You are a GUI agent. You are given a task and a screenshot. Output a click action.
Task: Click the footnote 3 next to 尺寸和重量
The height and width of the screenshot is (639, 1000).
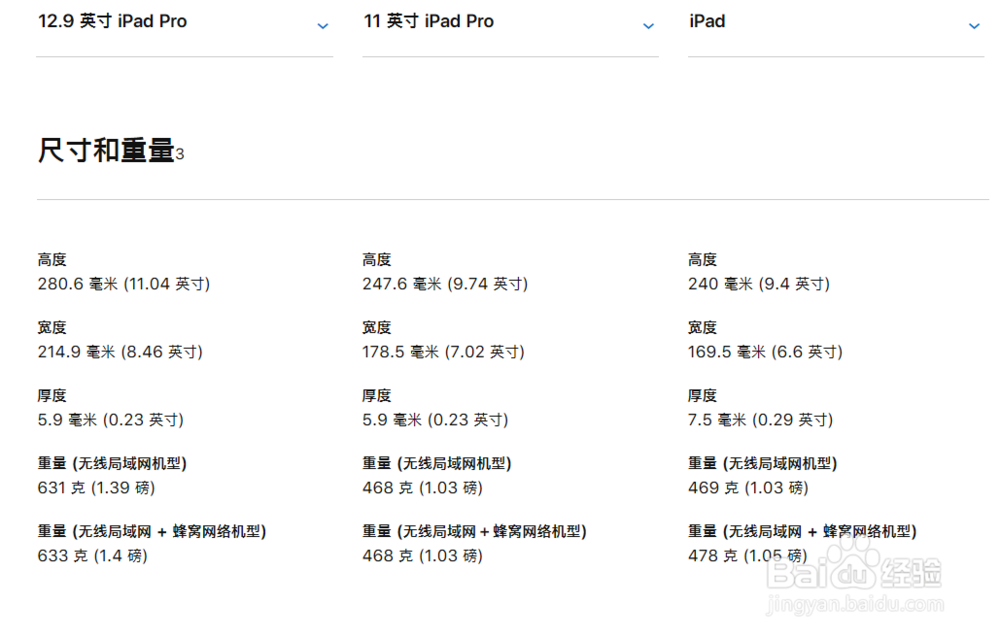[x=181, y=156]
